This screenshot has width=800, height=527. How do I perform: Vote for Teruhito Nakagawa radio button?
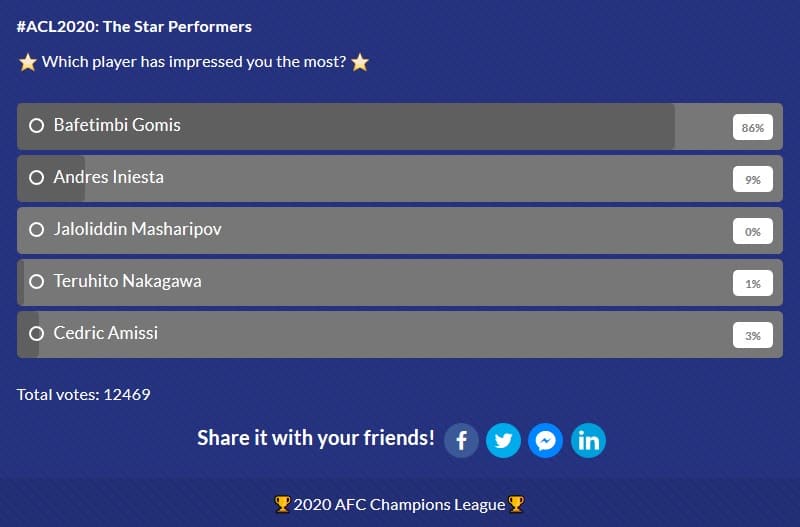[36, 282]
